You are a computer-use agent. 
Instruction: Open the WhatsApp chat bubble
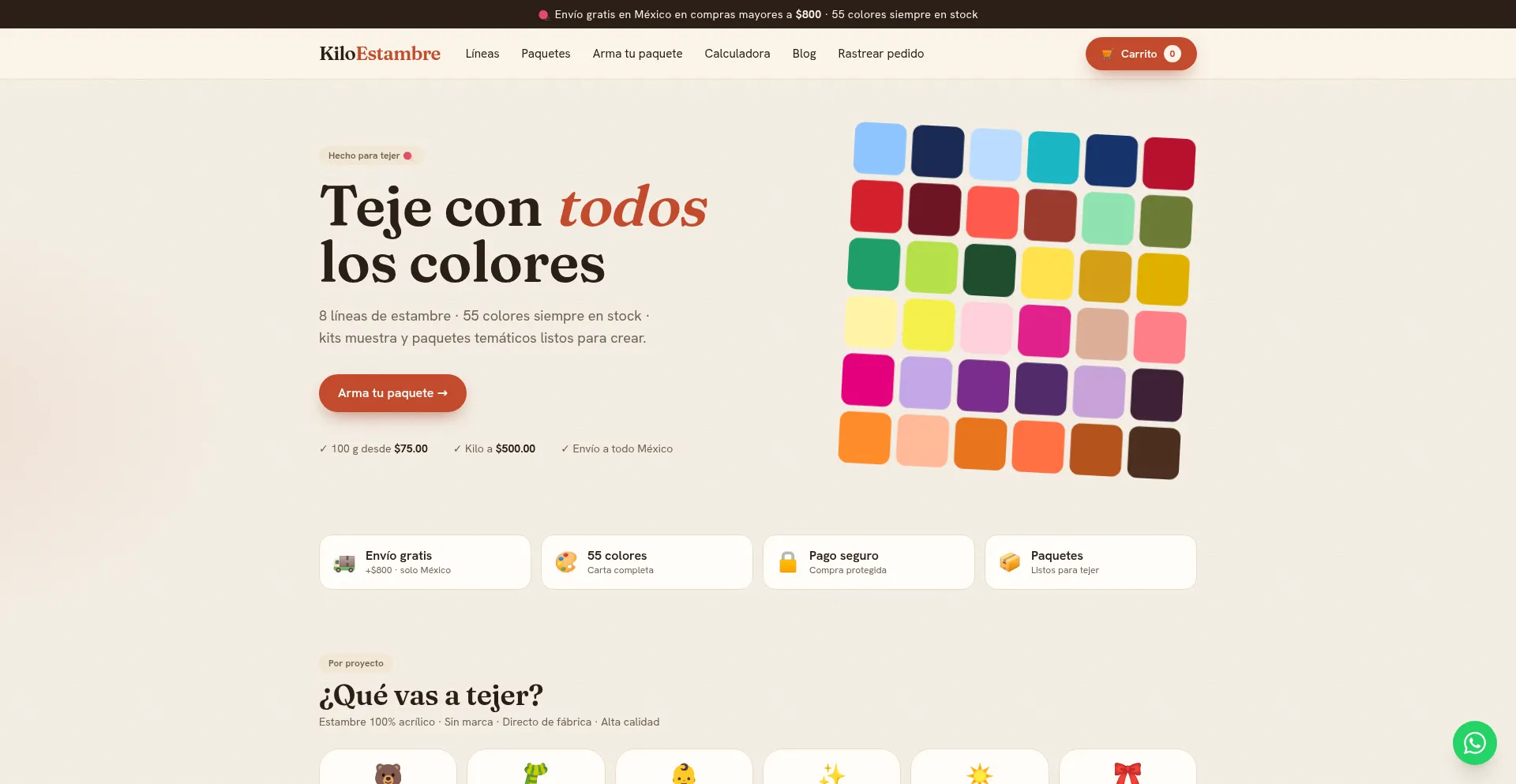[x=1475, y=743]
